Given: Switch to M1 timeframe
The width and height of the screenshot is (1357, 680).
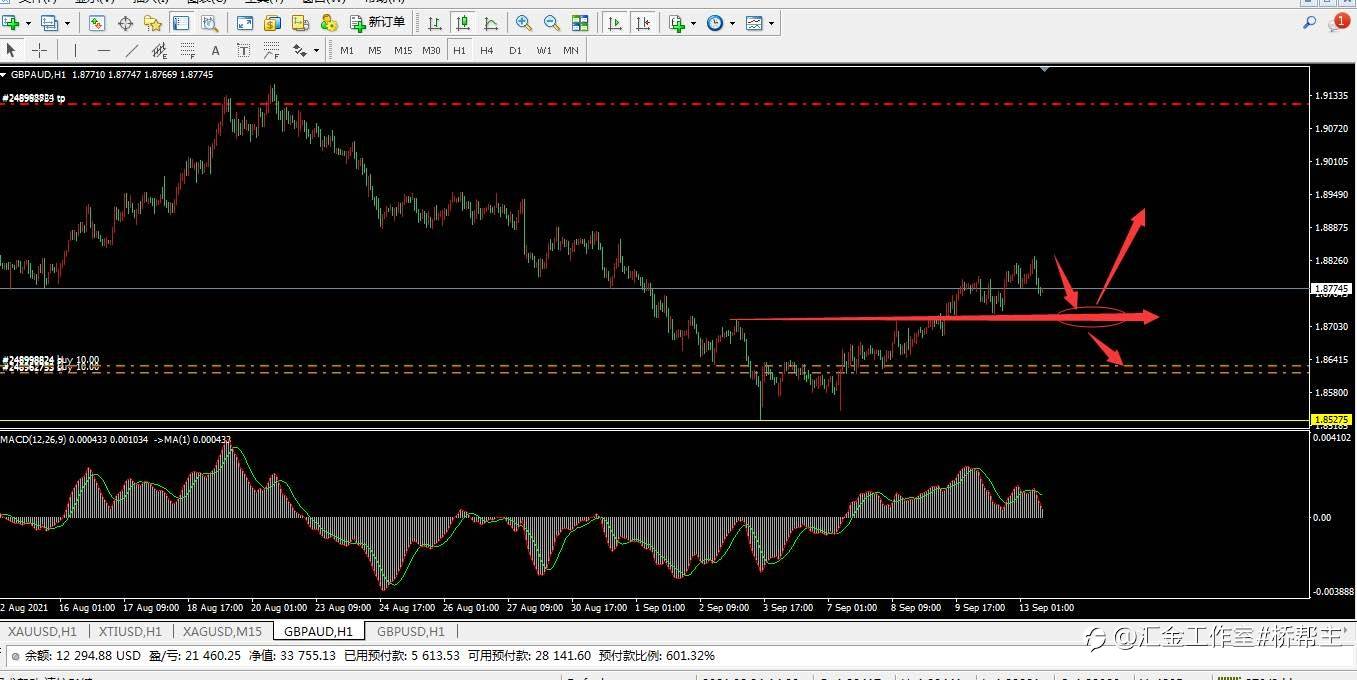Looking at the screenshot, I should click(x=347, y=50).
